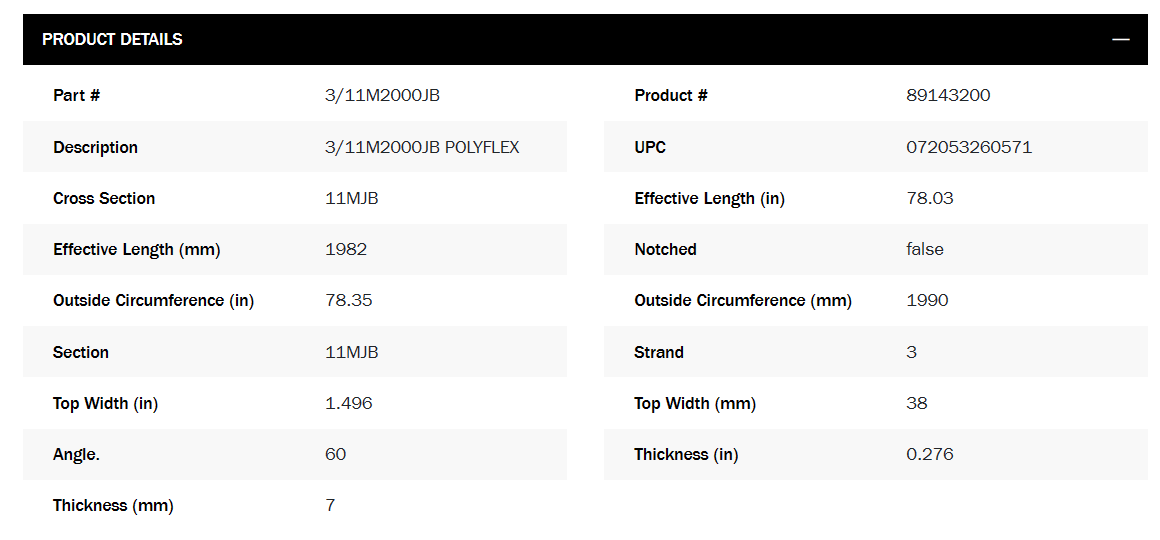
Task: Click the Cross Section value 11MJB
Action: [x=352, y=198]
